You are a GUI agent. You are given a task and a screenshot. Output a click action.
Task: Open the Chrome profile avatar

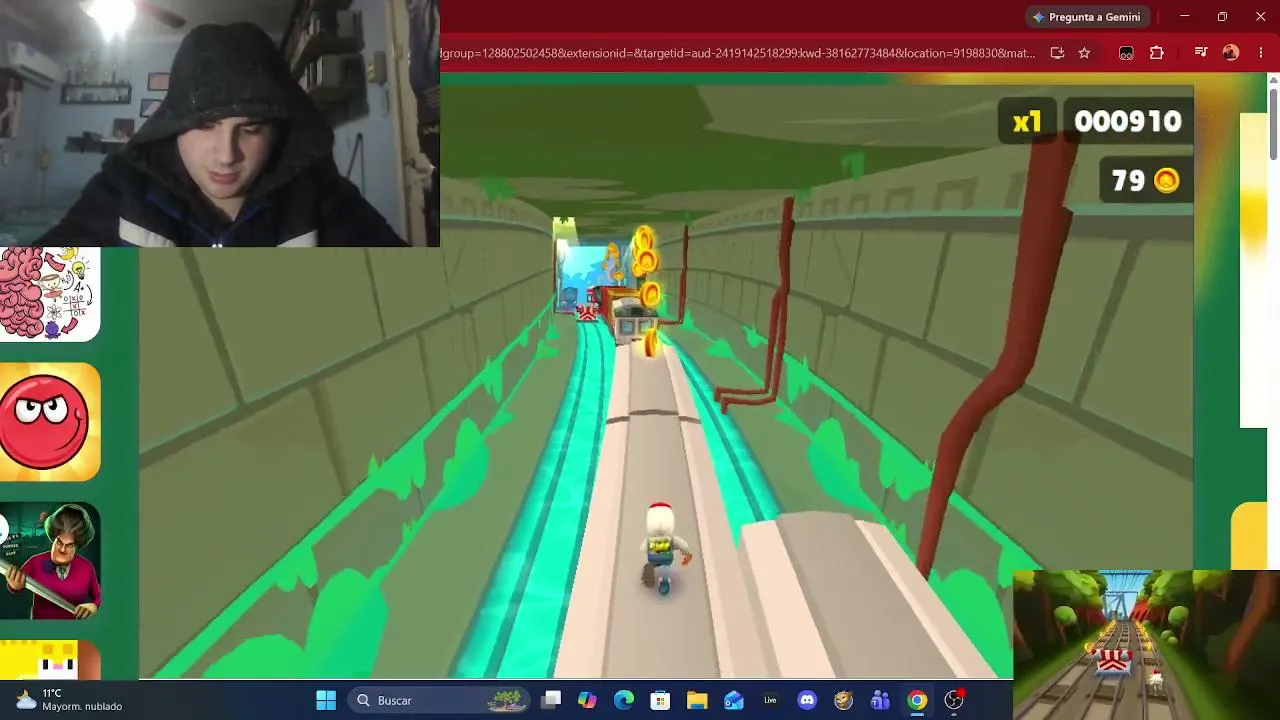pyautogui.click(x=1231, y=53)
